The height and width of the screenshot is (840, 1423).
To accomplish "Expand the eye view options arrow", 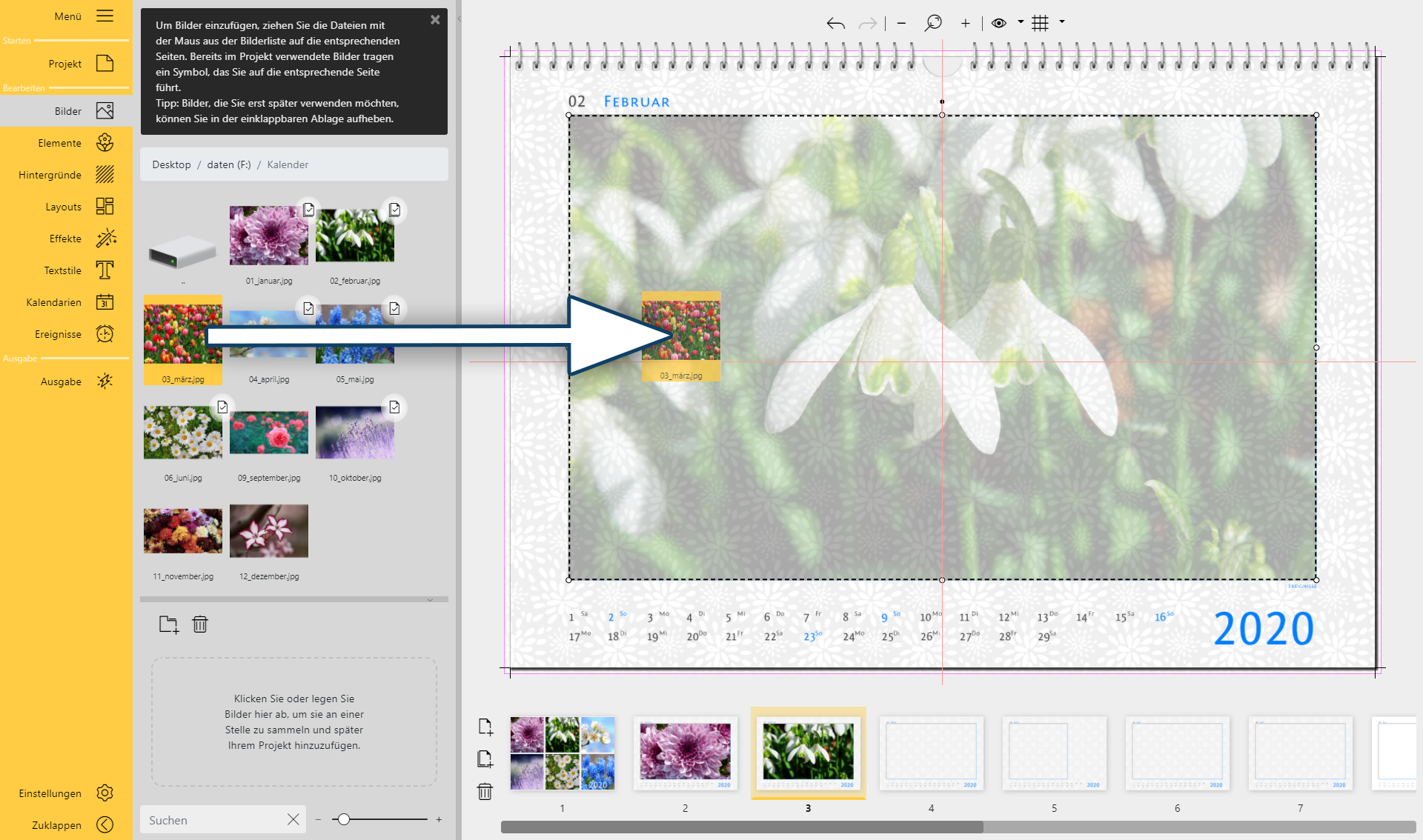I will [1021, 22].
